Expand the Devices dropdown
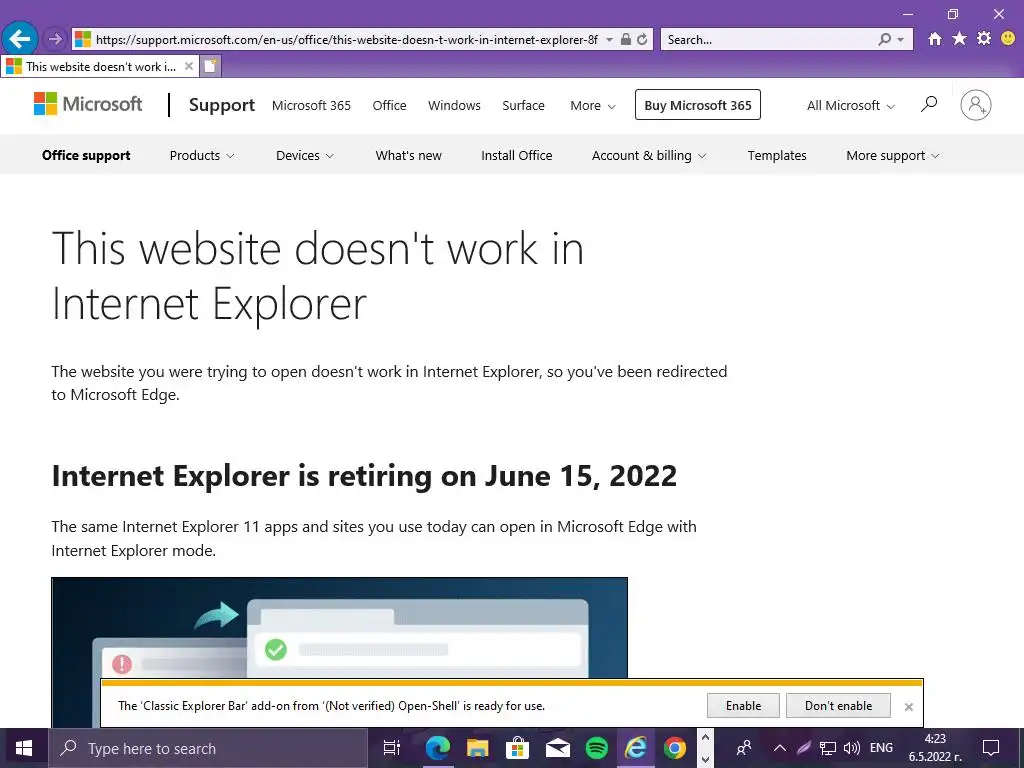 pos(305,155)
